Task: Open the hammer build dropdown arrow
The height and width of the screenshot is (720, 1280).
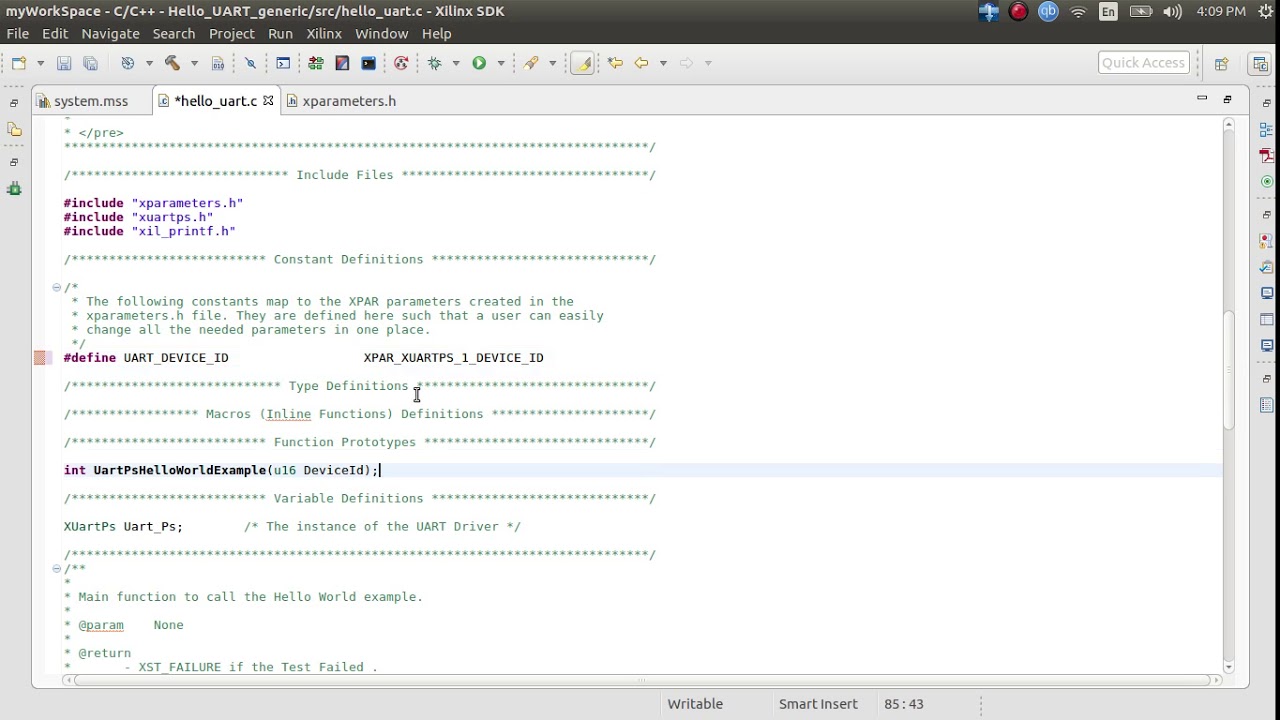Action: pos(193,63)
